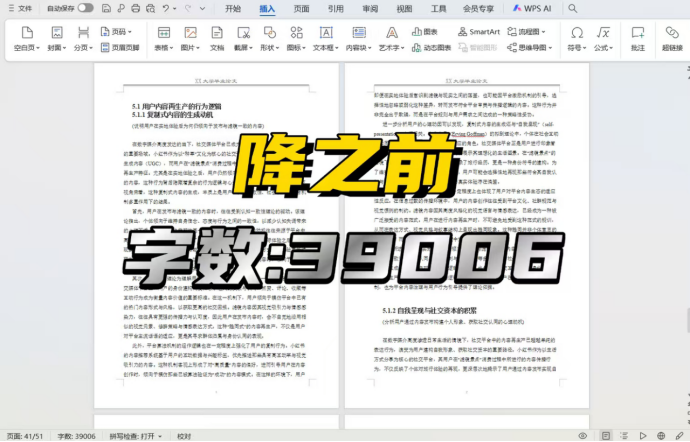Add a comment (批注)
Viewport: 690px width, 442px height.
coord(638,38)
